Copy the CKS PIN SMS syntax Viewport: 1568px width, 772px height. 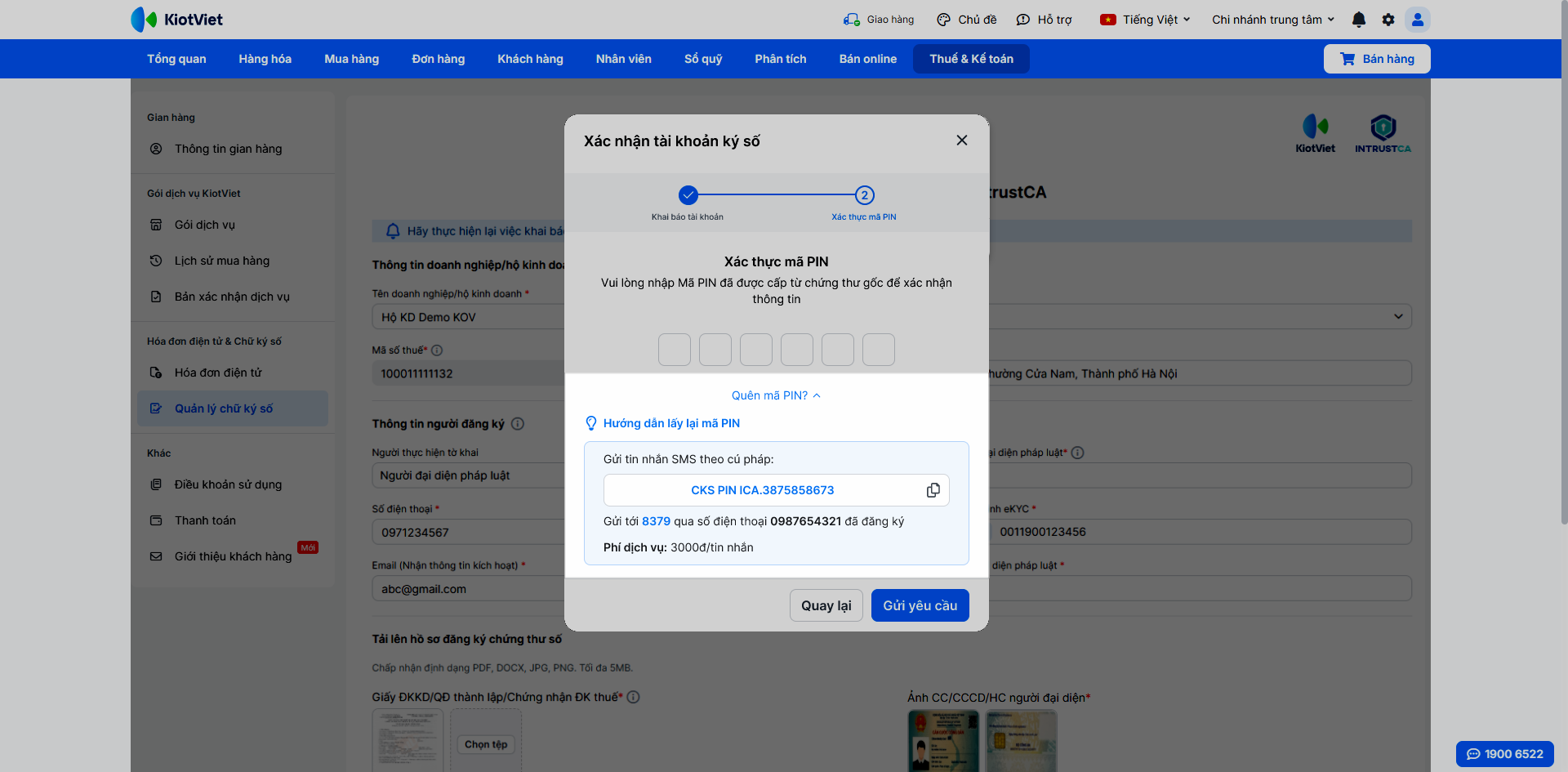coord(933,490)
